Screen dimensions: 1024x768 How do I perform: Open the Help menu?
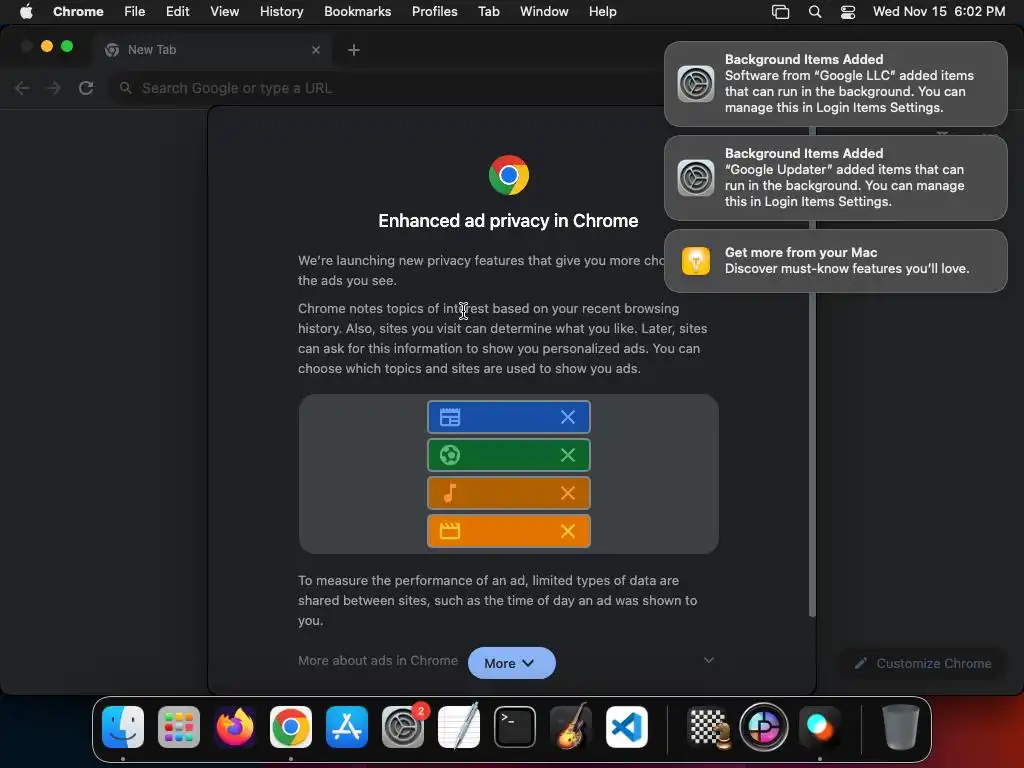(603, 11)
